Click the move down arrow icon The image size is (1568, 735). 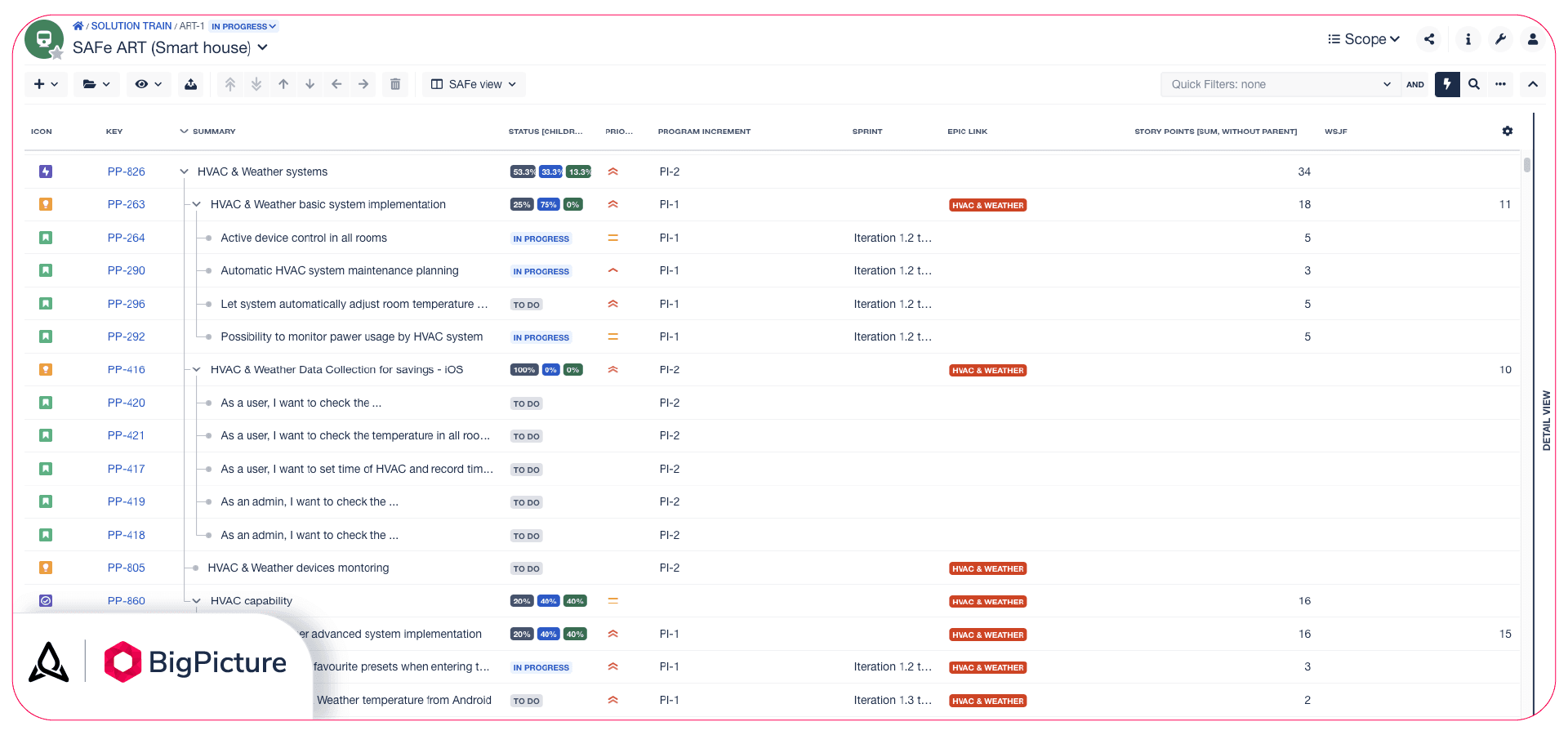[310, 84]
